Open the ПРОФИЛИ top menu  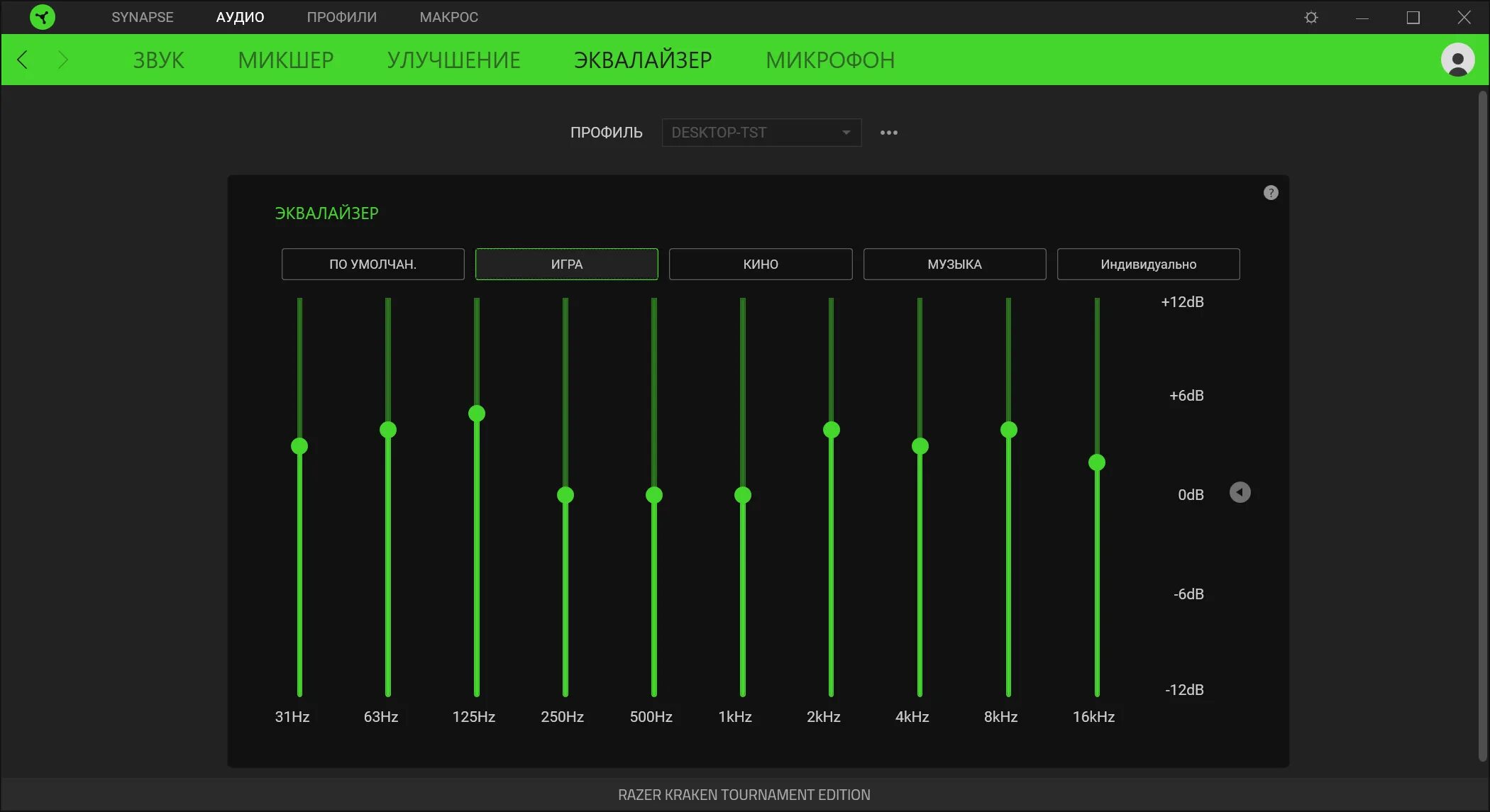click(x=342, y=17)
